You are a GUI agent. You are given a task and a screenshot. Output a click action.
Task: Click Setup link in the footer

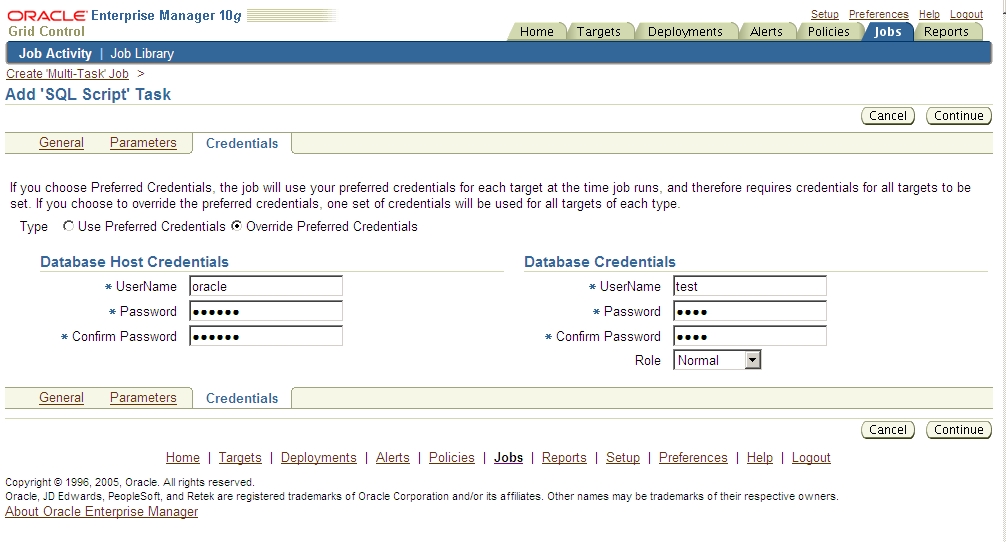[623, 457]
